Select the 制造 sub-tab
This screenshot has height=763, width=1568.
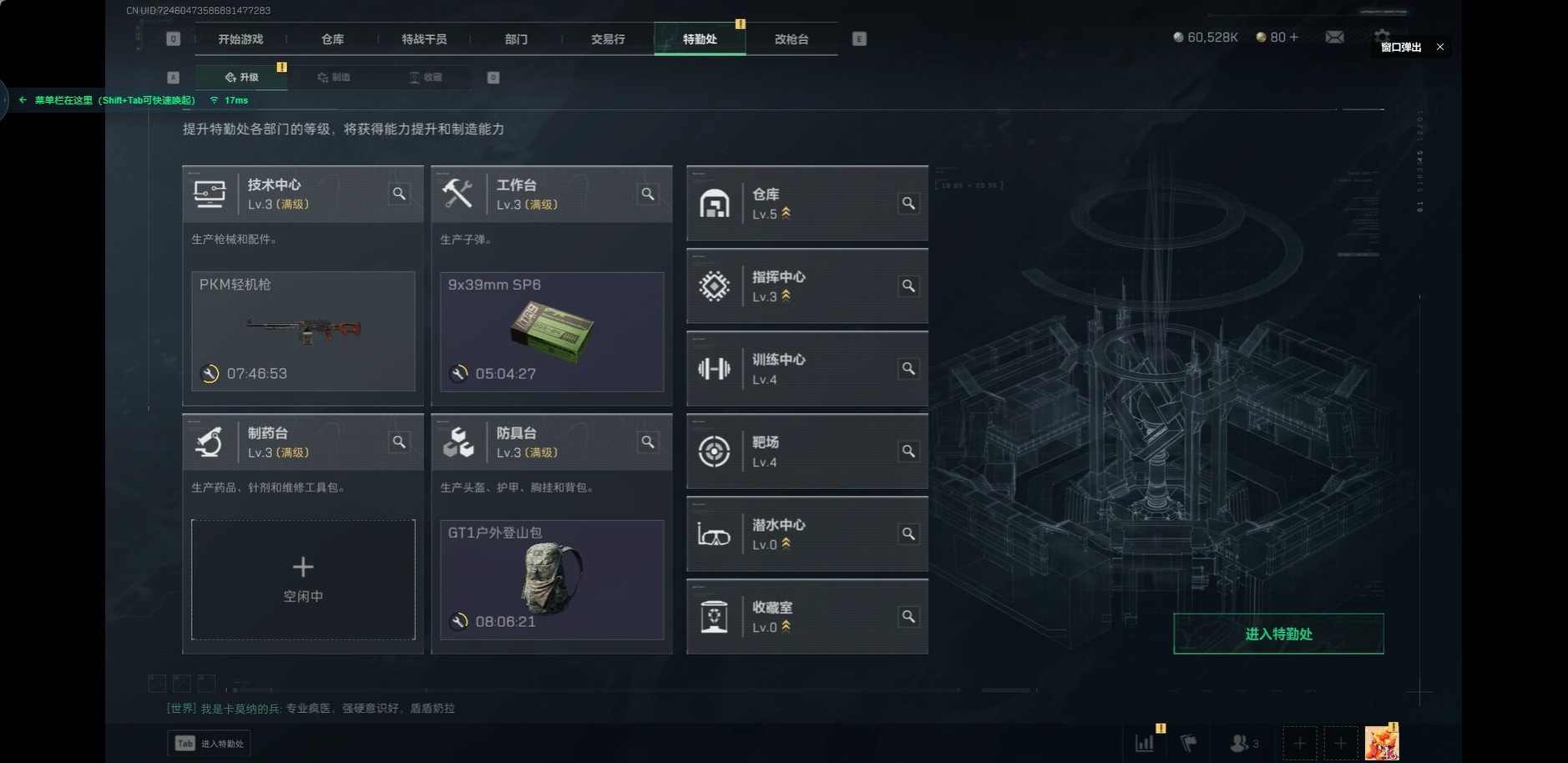click(x=334, y=77)
